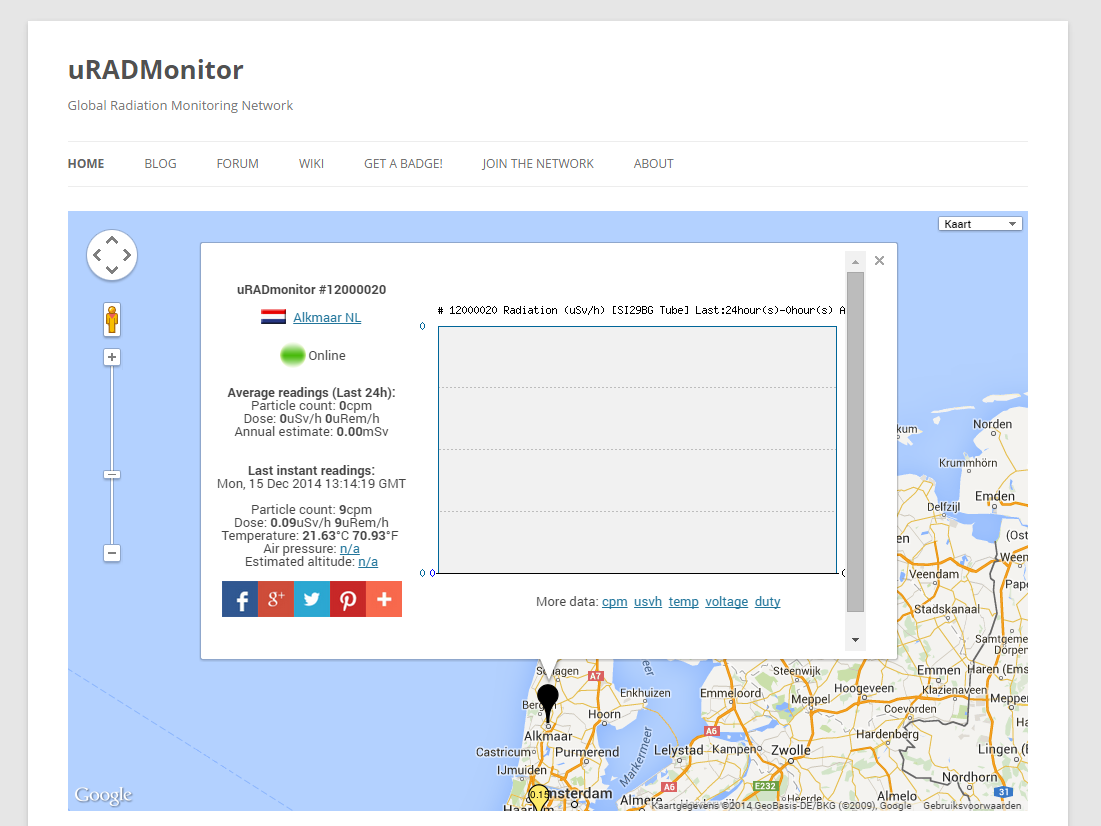This screenshot has width=1101, height=826.
Task: Open the WIKI menu item
Action: pyautogui.click(x=311, y=164)
